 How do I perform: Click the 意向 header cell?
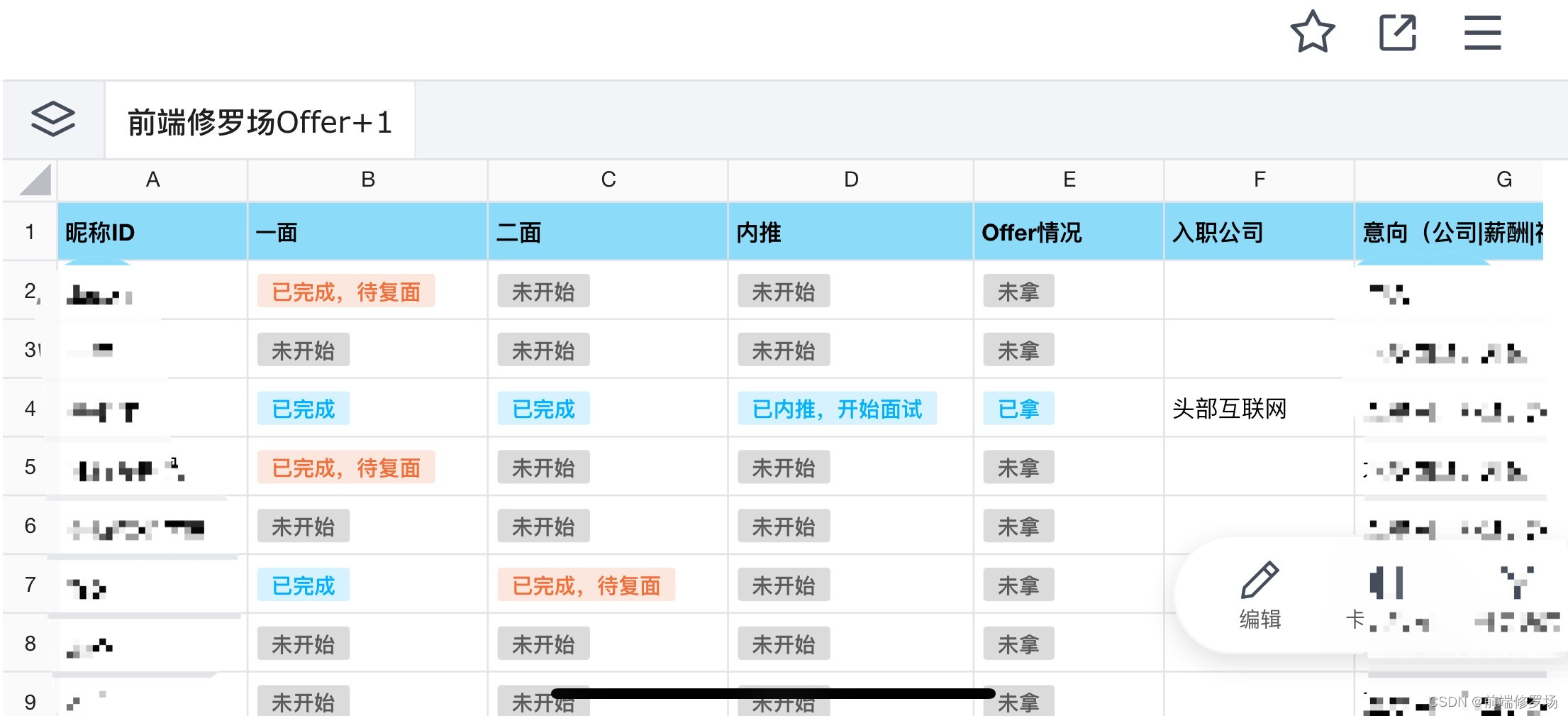(1449, 232)
